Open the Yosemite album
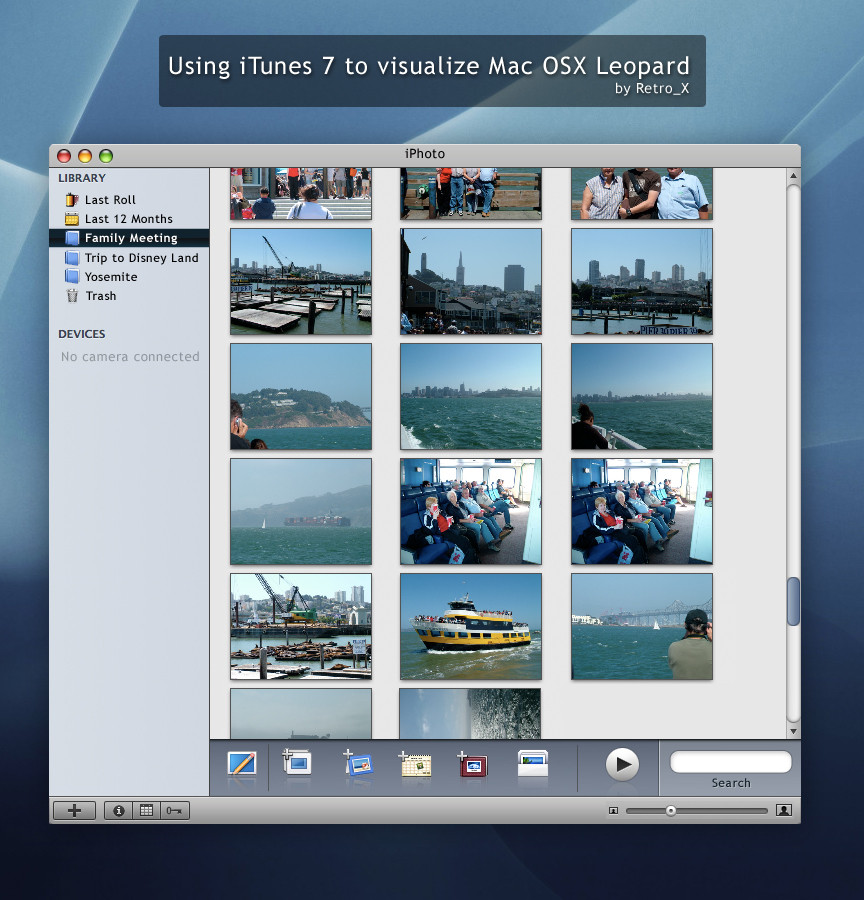 [x=129, y=277]
